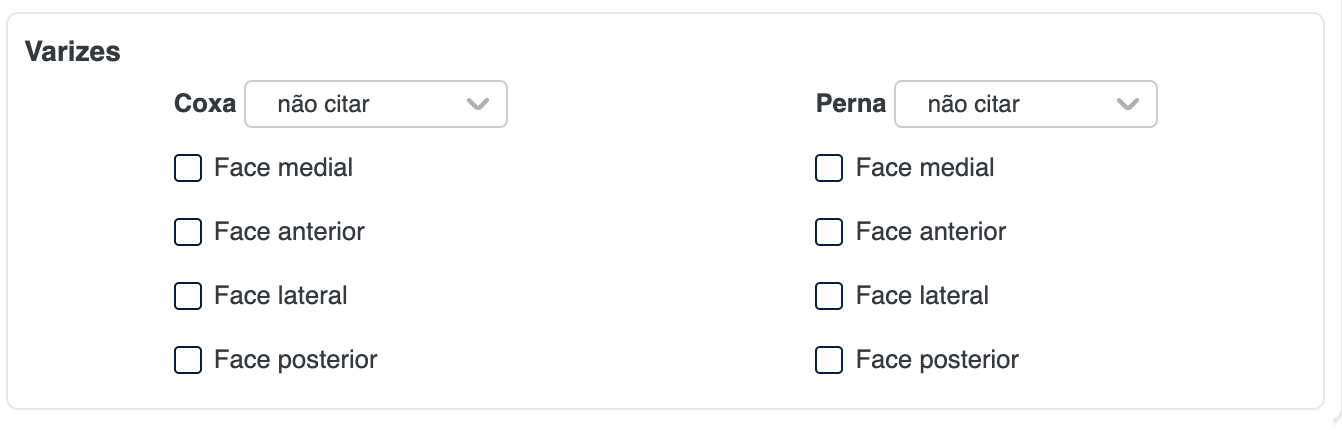Select the Face posterior checkbox for Perna
This screenshot has height=430, width=1342.
click(x=829, y=360)
